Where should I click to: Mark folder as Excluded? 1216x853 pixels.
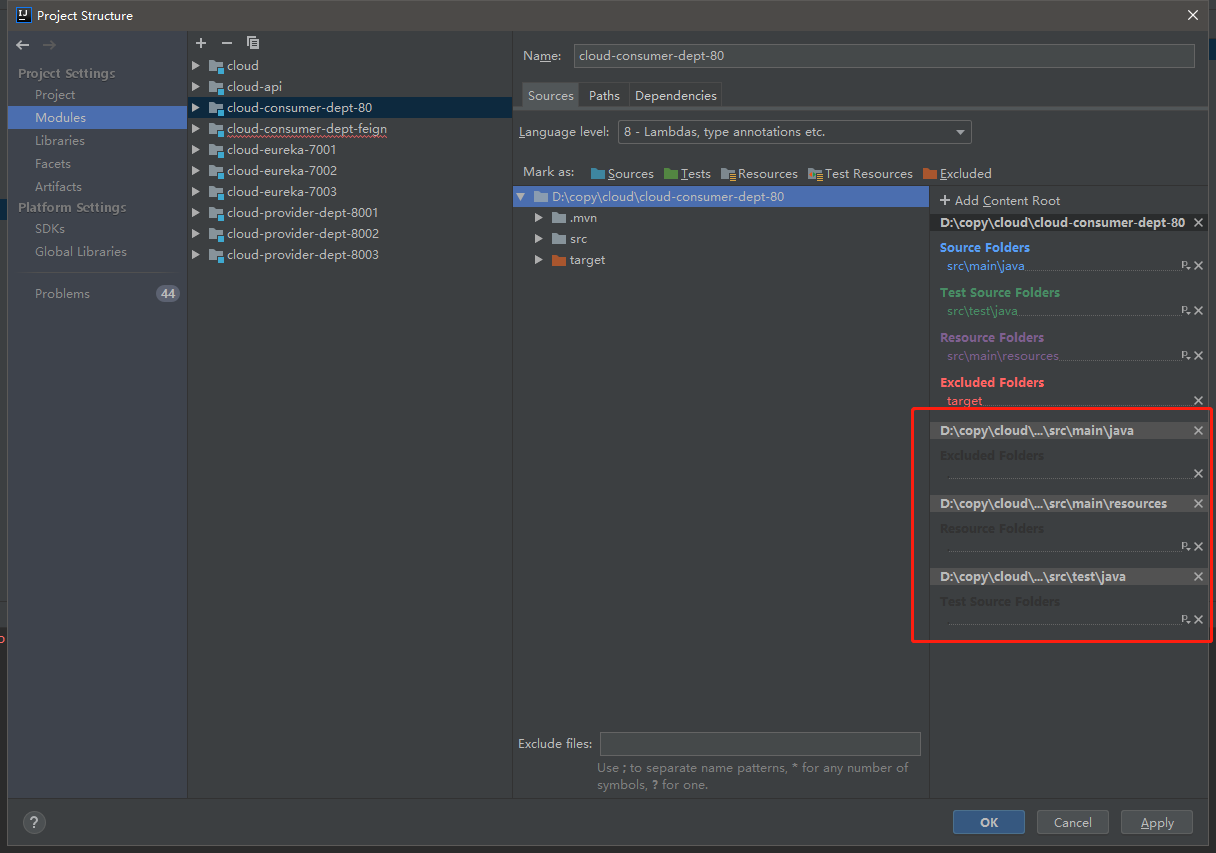tap(957, 174)
